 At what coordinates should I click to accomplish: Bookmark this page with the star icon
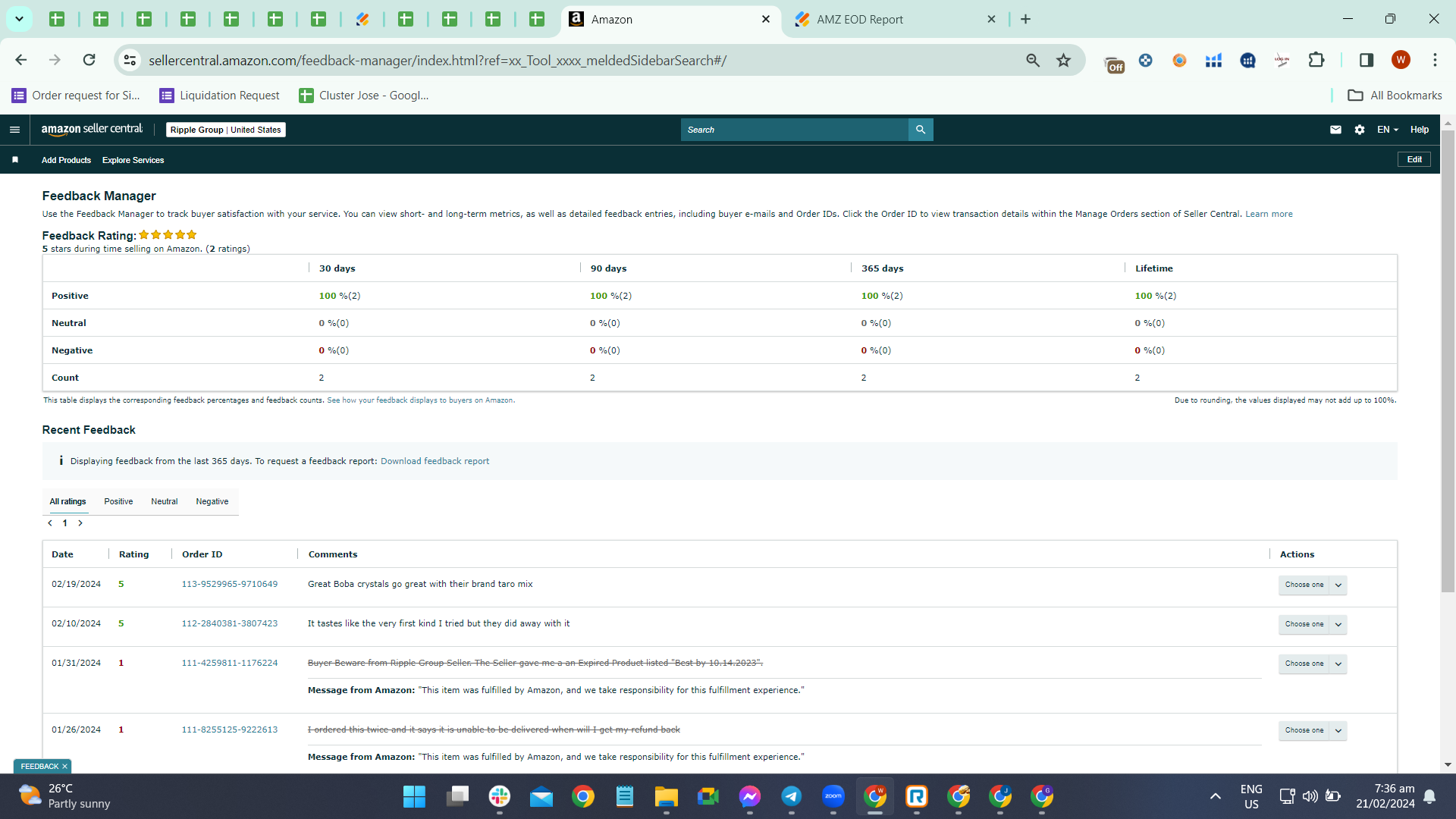coord(1064,60)
